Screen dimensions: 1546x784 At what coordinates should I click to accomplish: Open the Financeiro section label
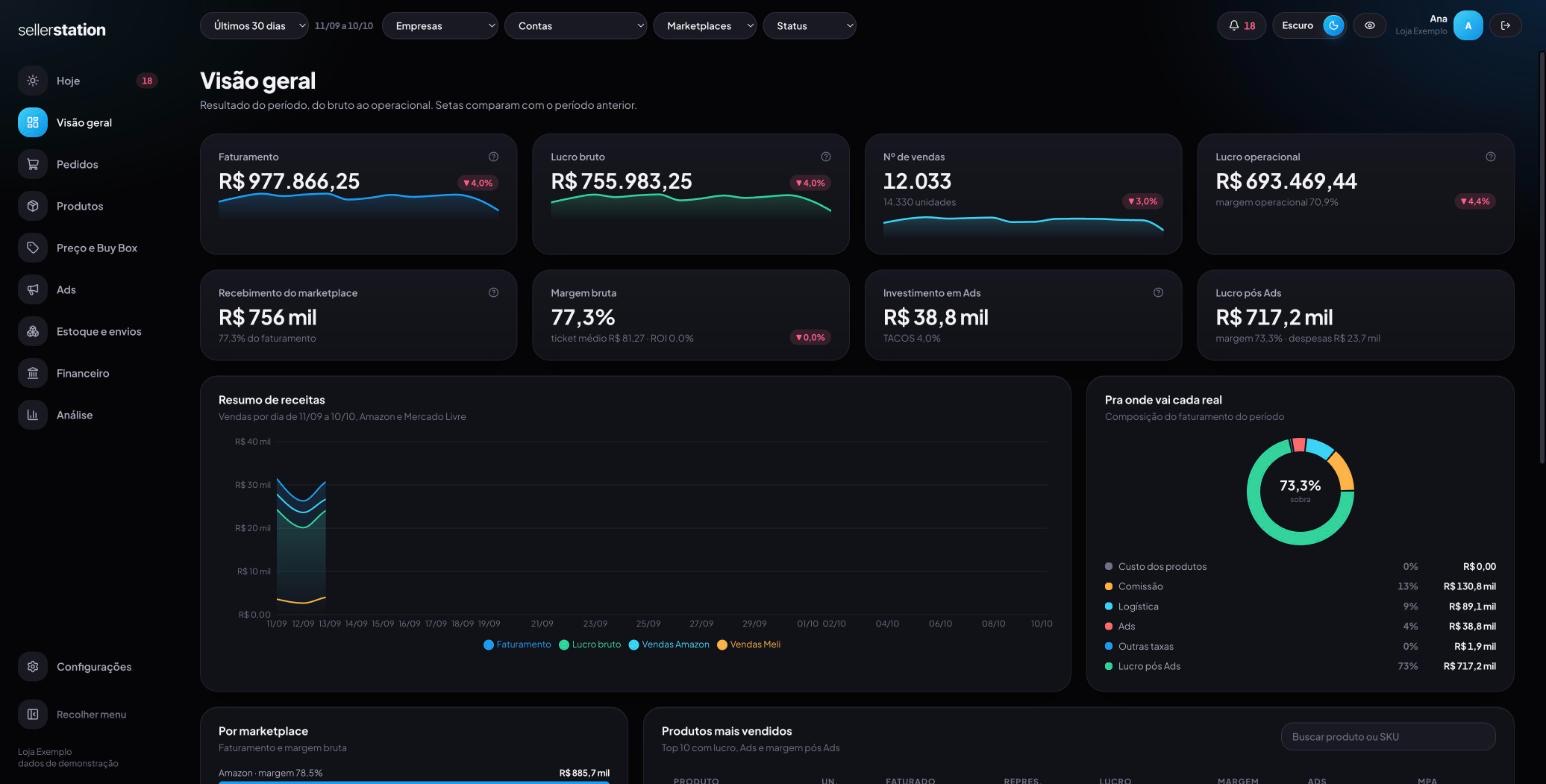pos(83,374)
